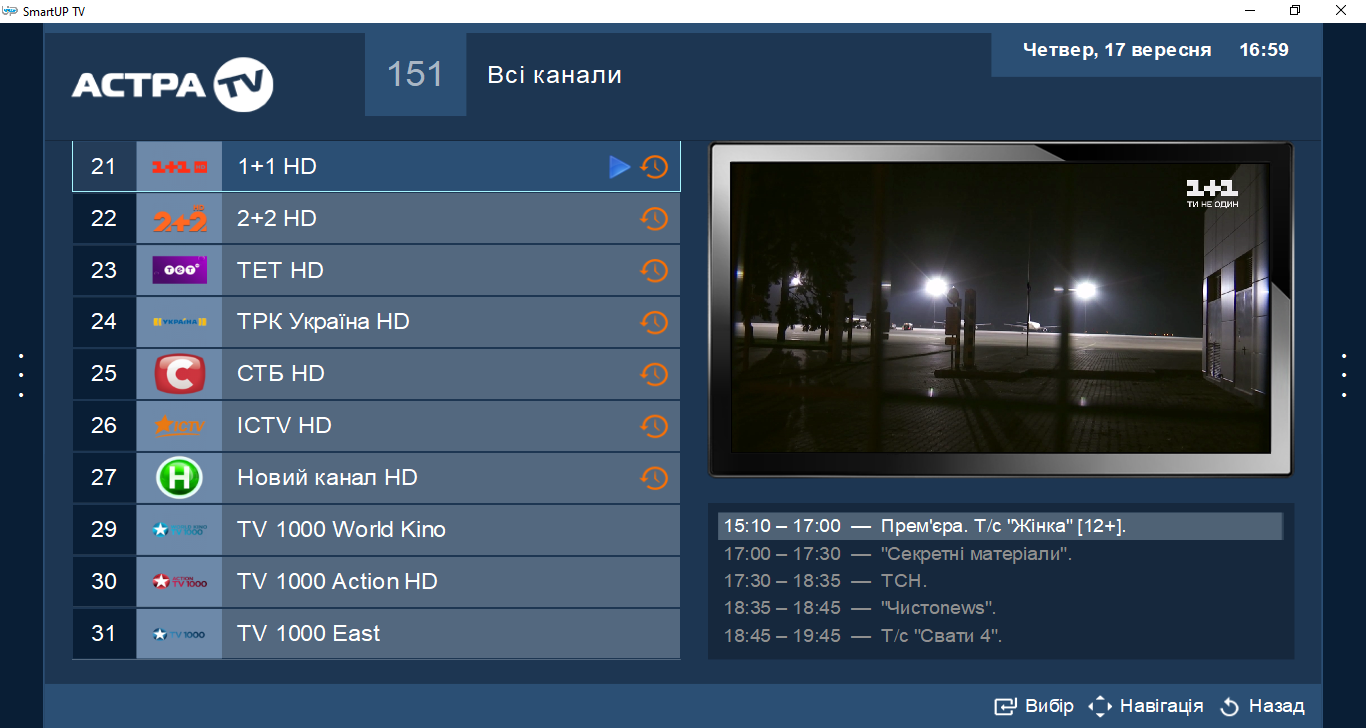Click the СТБ red logo
The height and width of the screenshot is (728, 1366).
pos(179,374)
